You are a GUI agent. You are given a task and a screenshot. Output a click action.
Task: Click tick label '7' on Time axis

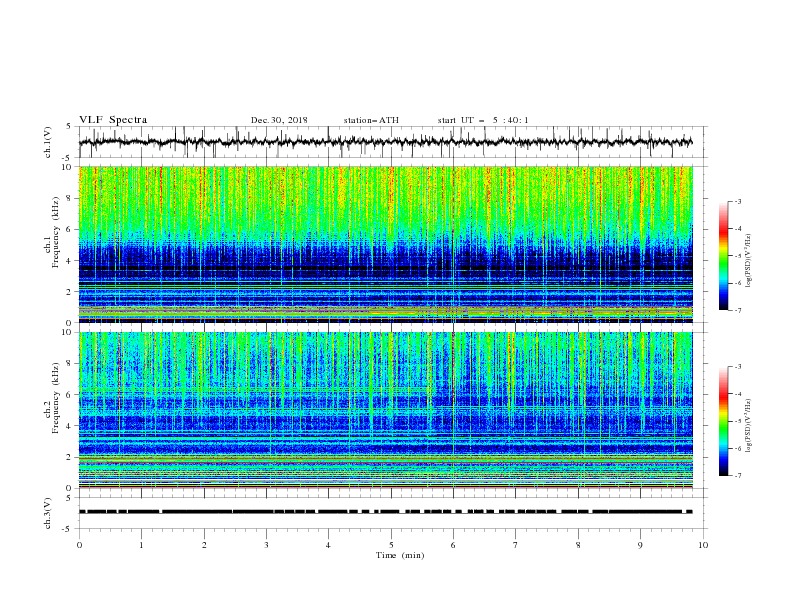click(516, 545)
